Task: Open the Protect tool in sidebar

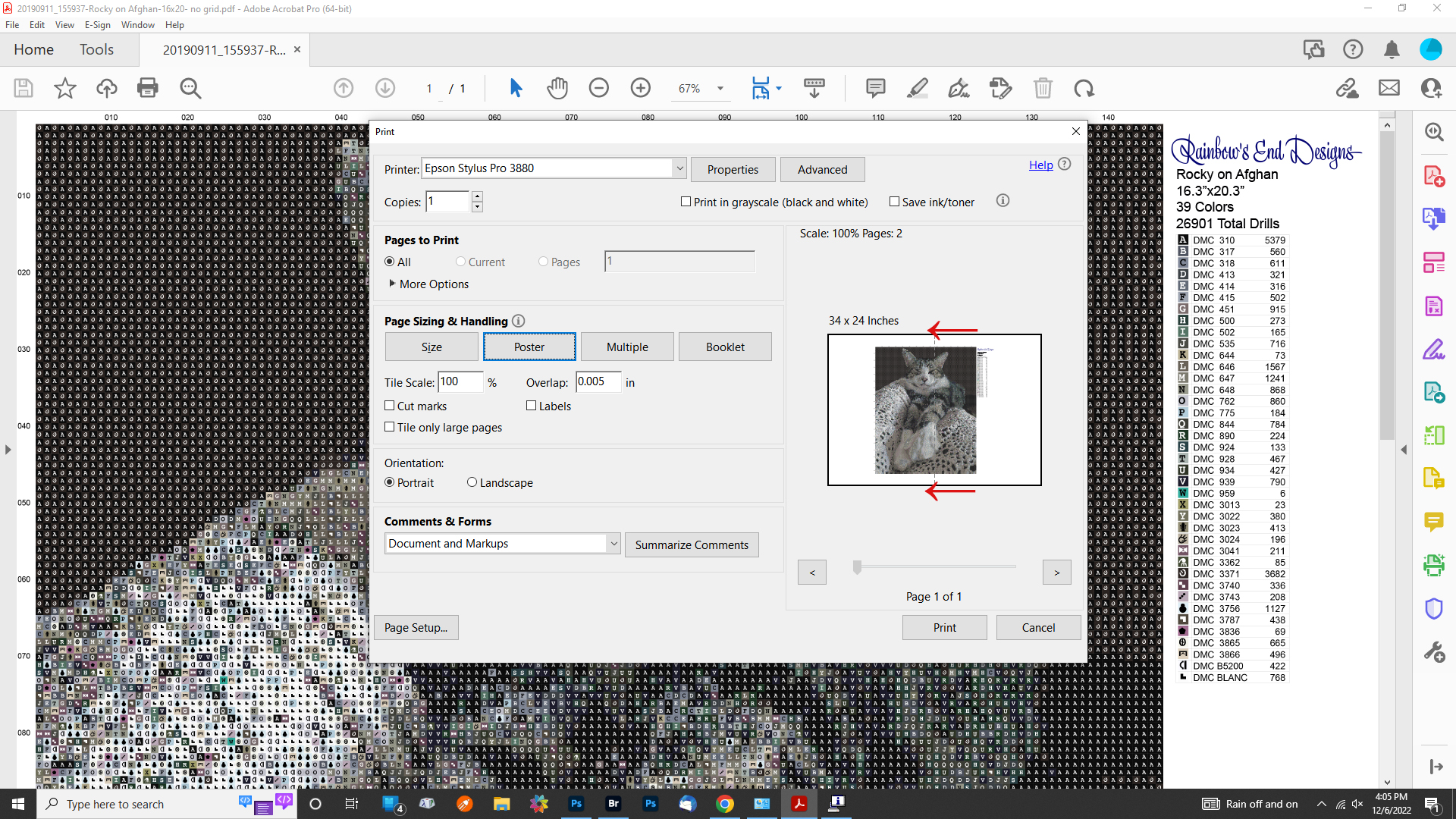Action: pos(1433,609)
